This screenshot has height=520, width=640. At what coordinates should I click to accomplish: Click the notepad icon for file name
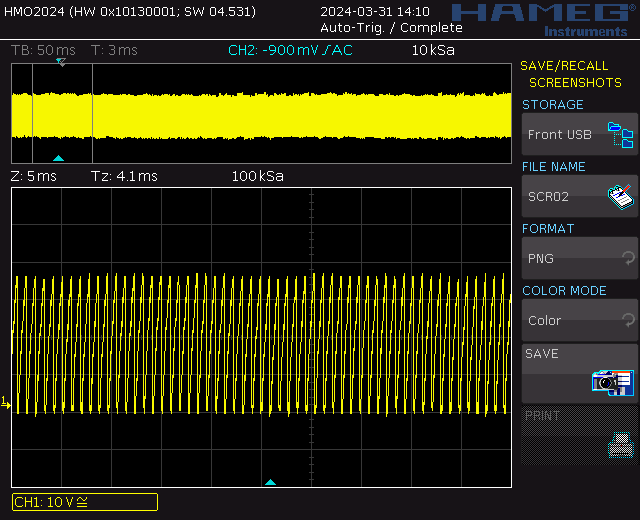(621, 197)
